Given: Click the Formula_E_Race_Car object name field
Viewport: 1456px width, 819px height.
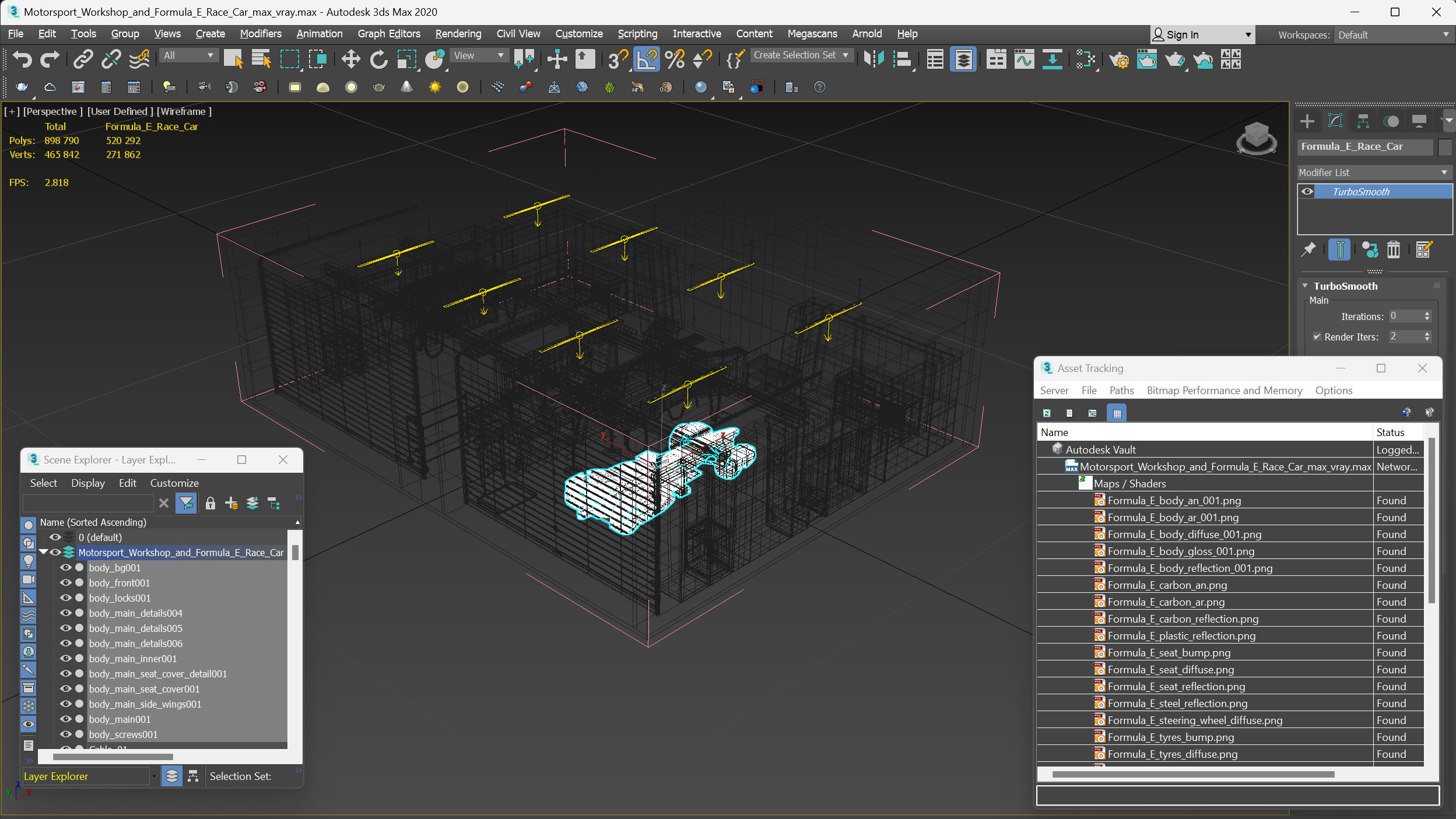Looking at the screenshot, I should 1364,146.
